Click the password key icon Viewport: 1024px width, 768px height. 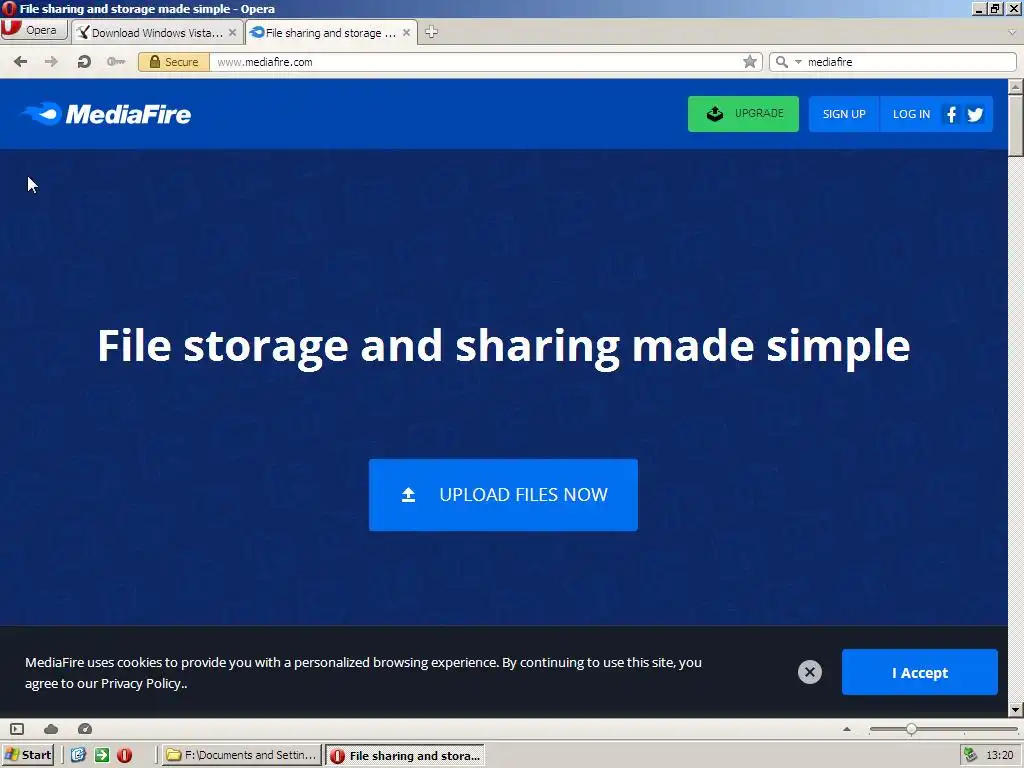click(x=116, y=62)
